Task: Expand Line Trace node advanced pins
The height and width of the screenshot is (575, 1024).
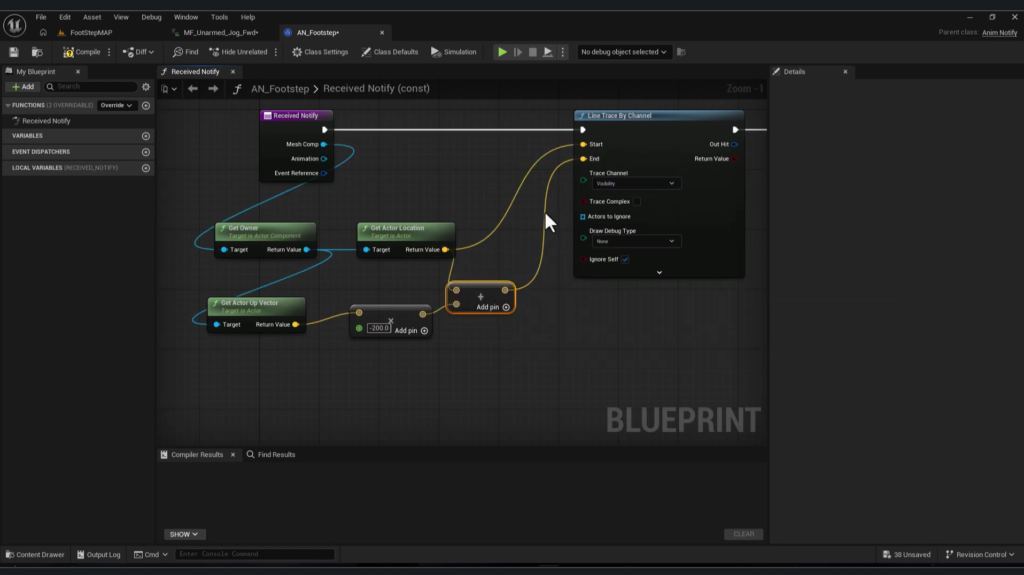Action: (659, 272)
